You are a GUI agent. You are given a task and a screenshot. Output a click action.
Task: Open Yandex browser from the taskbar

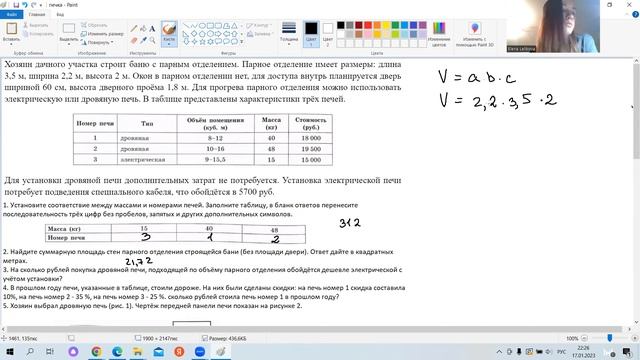coord(179,351)
